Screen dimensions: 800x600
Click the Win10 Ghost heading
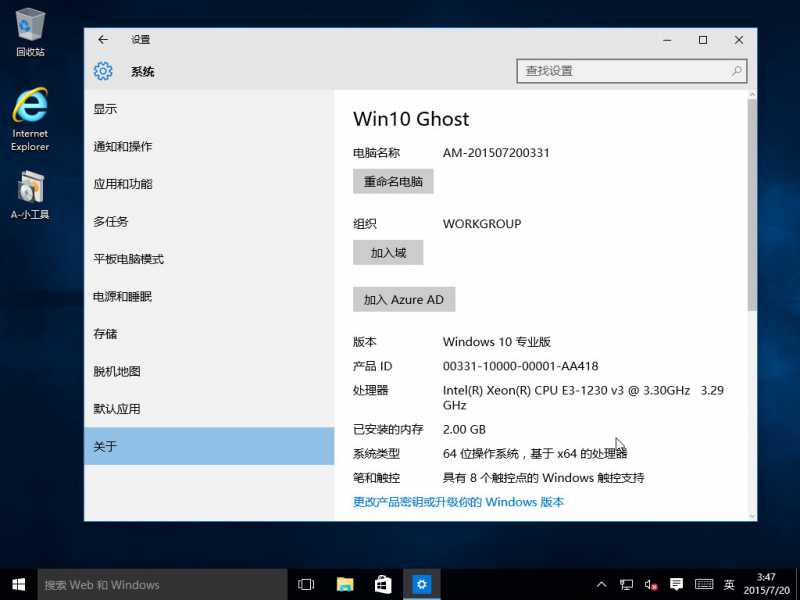[x=411, y=119]
